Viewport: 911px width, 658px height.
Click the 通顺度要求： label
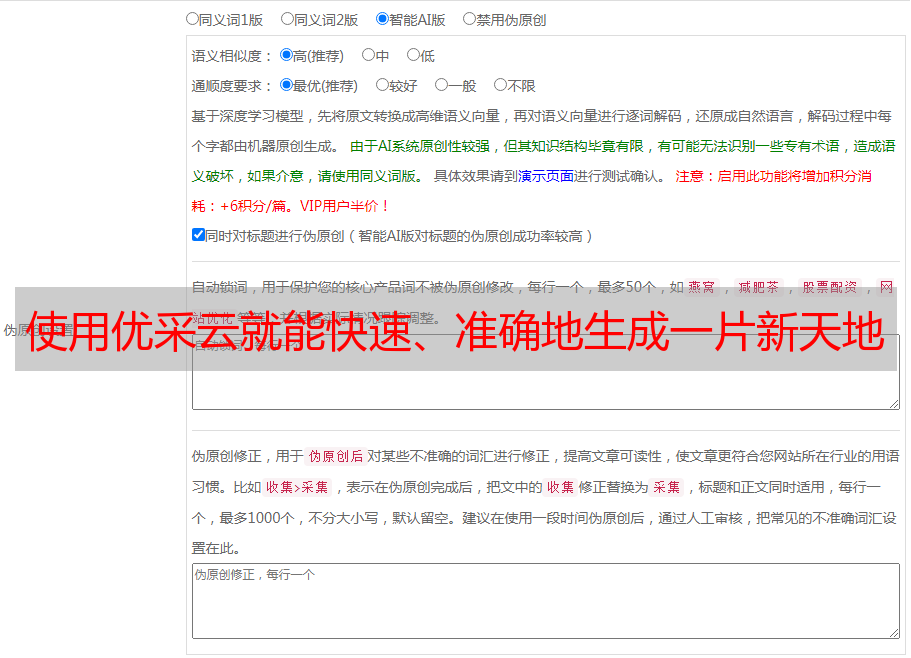tap(232, 87)
